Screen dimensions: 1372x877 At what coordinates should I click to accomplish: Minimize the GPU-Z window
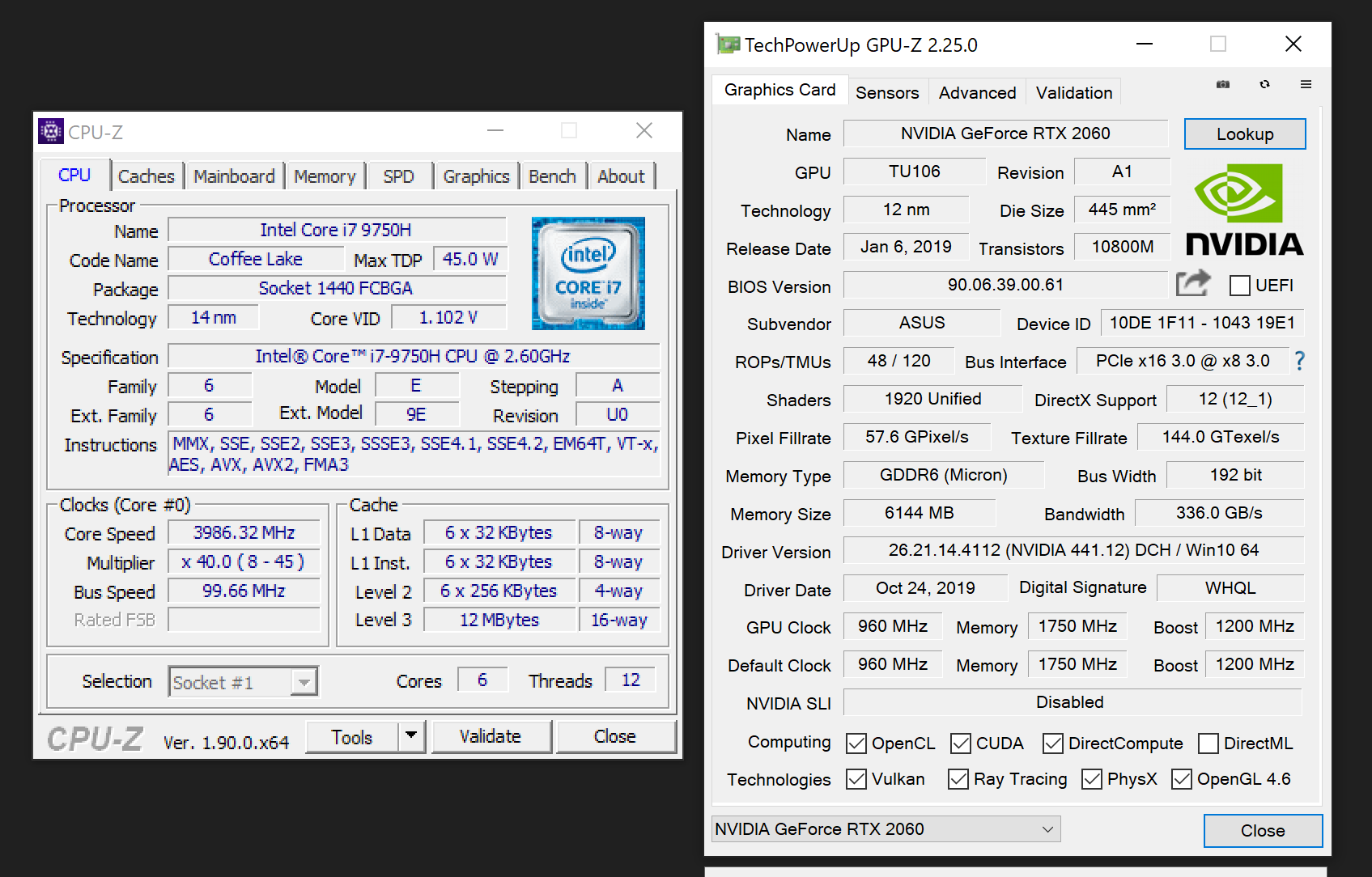point(1145,44)
